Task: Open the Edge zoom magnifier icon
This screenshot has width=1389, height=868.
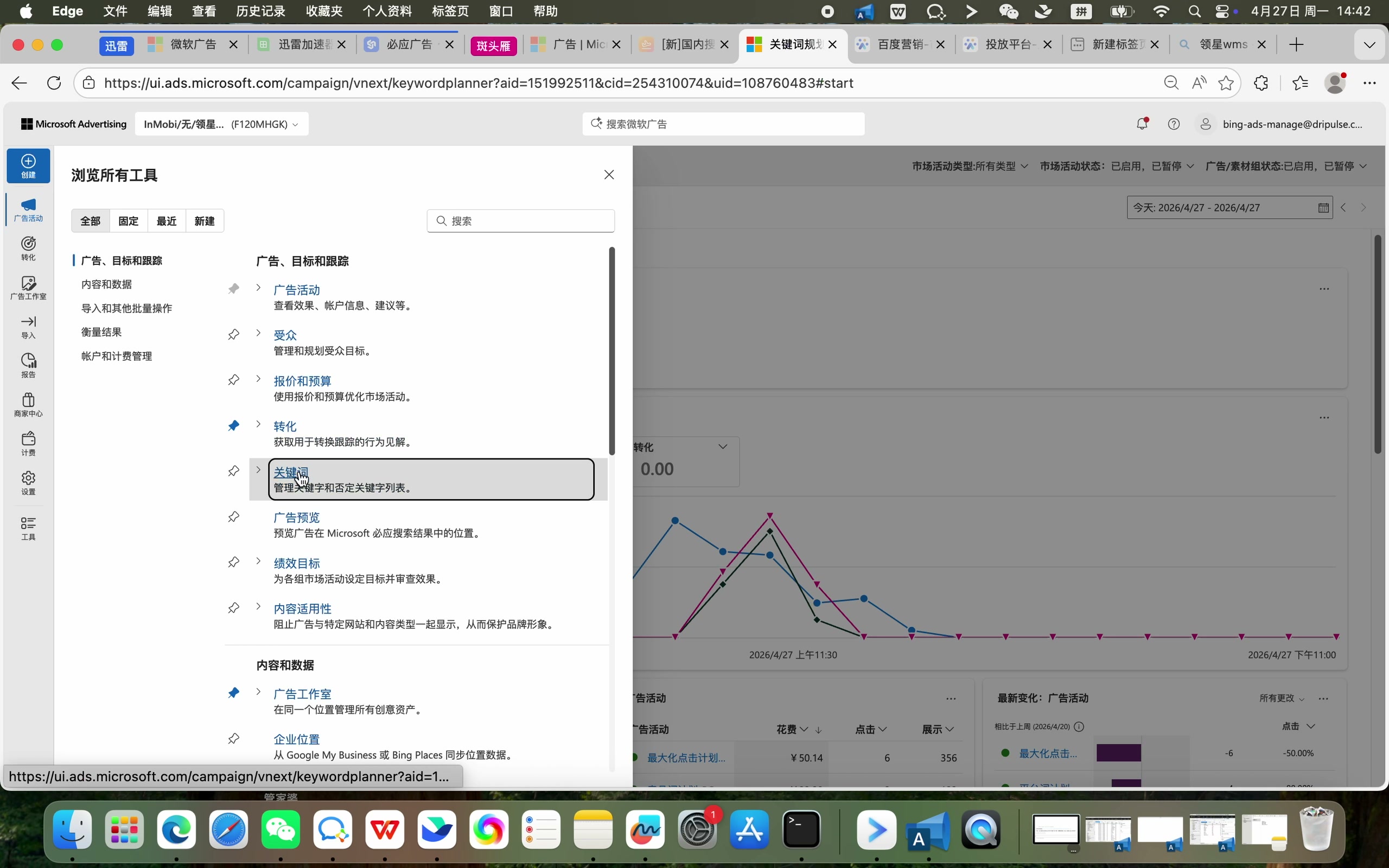Action: pyautogui.click(x=1171, y=82)
